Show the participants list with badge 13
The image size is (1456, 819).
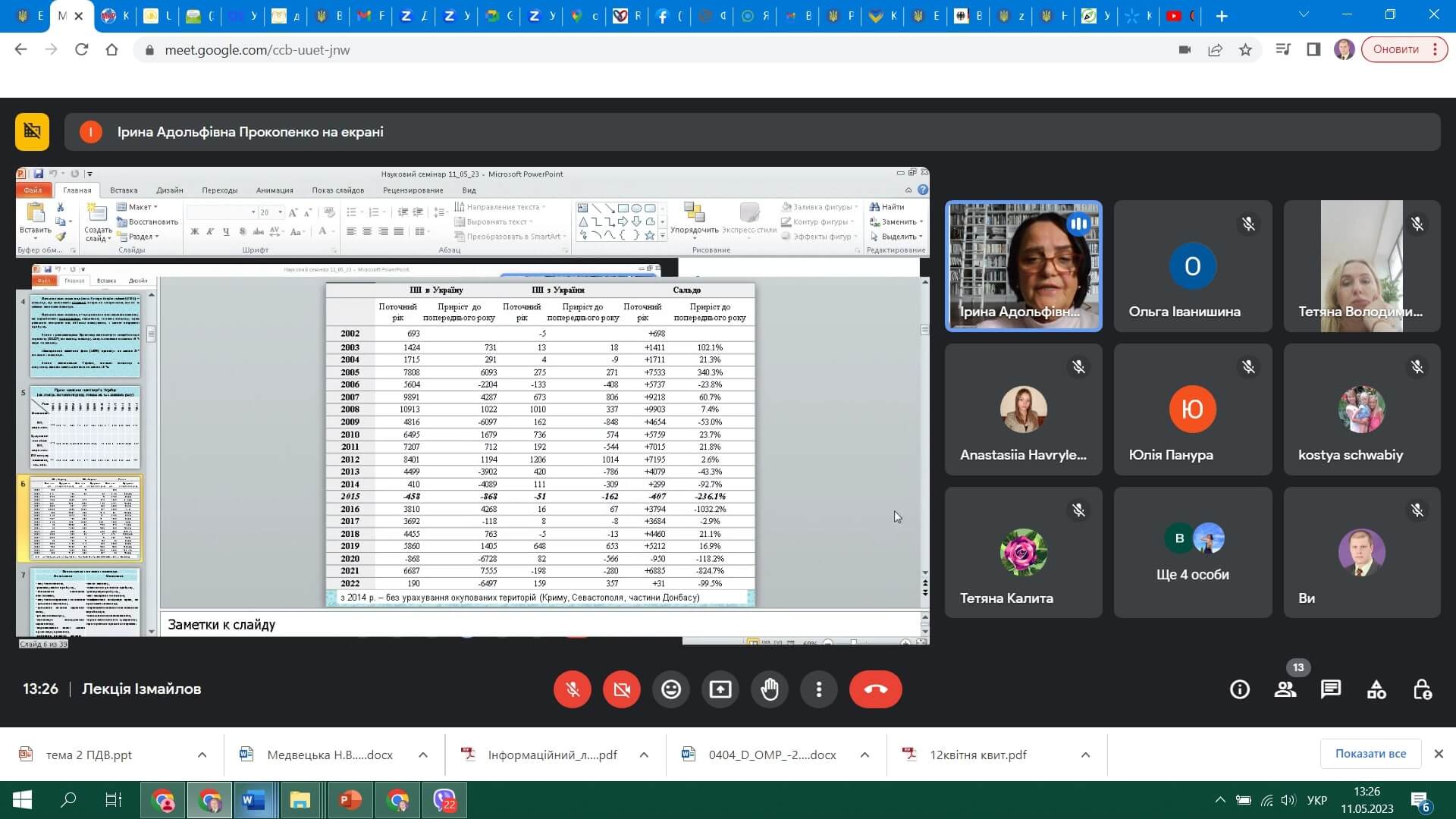point(1285,689)
